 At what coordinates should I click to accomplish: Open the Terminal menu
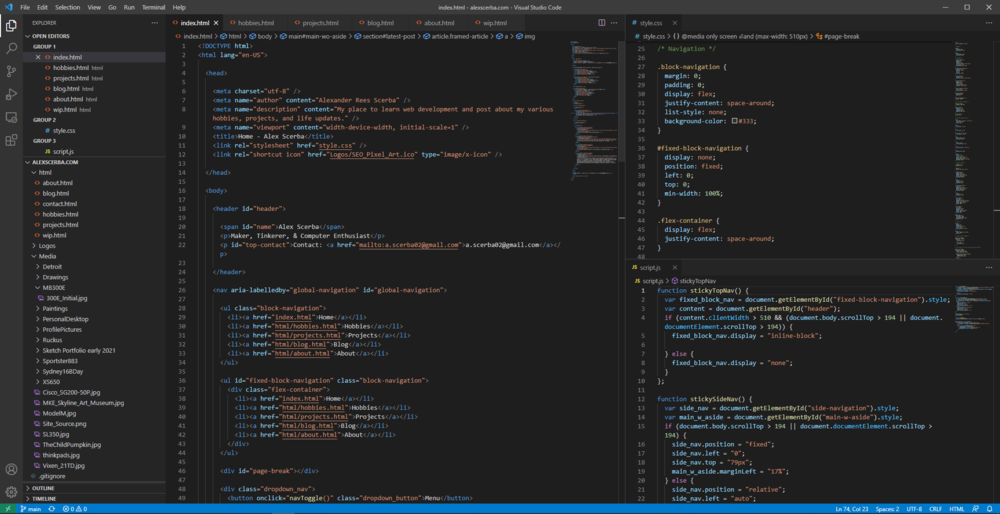[x=153, y=7]
